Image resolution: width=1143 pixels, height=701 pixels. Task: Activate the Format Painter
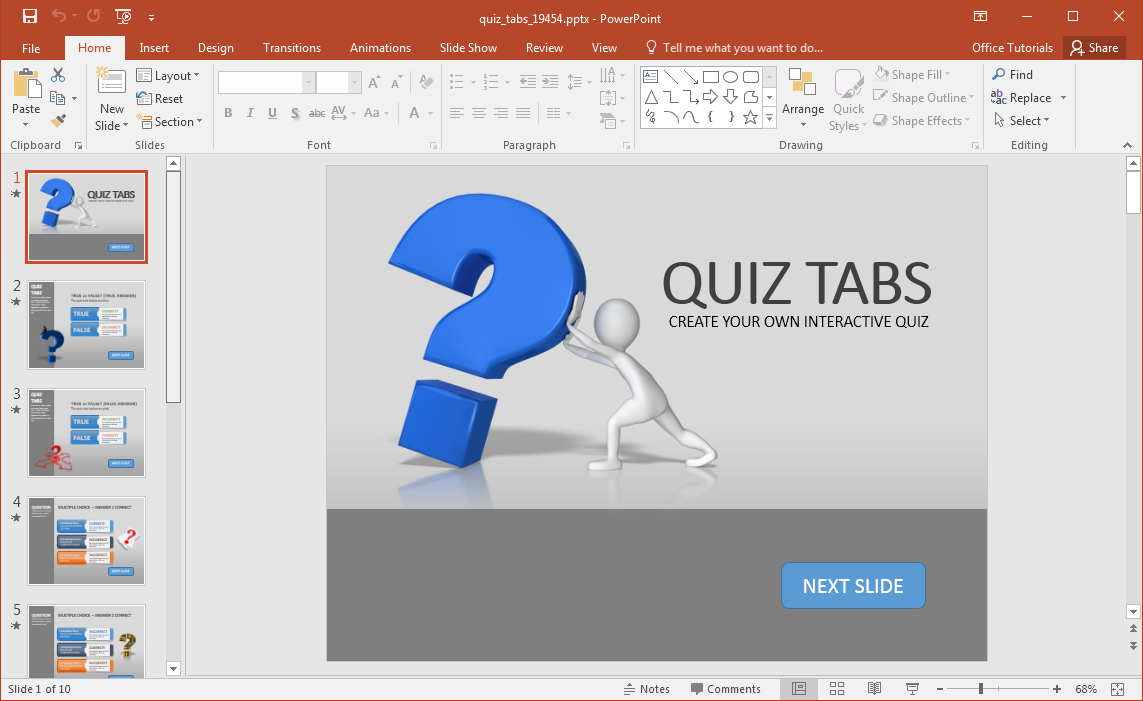pos(60,121)
